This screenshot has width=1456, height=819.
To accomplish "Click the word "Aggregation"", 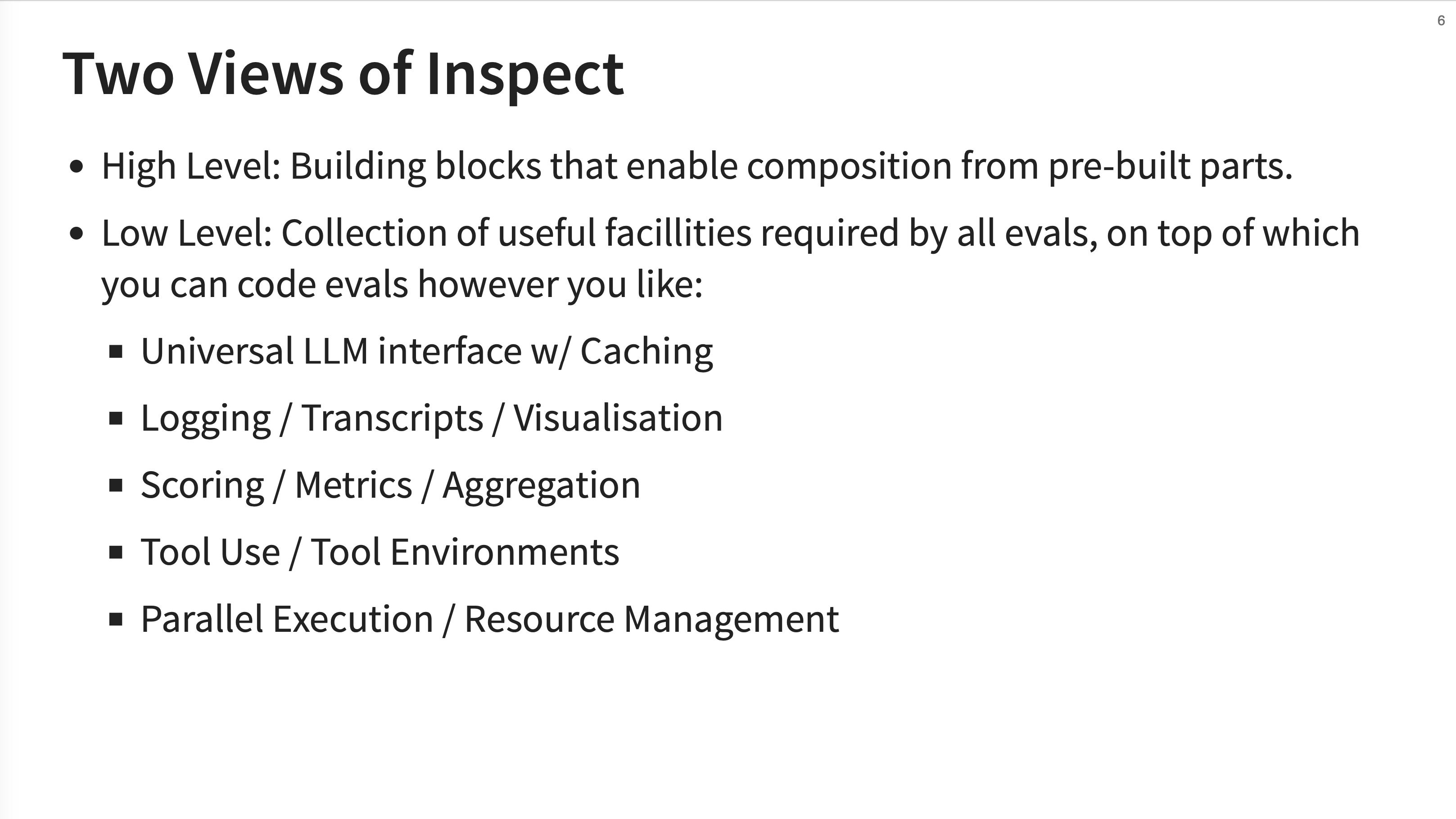I will [541, 486].
